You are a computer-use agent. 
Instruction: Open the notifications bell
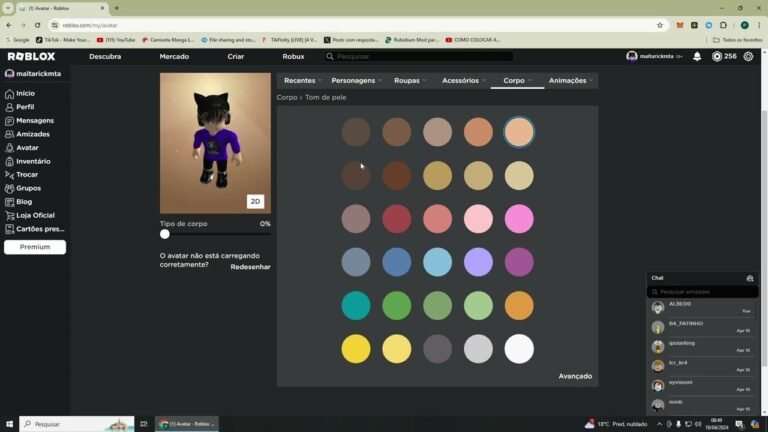[696, 56]
